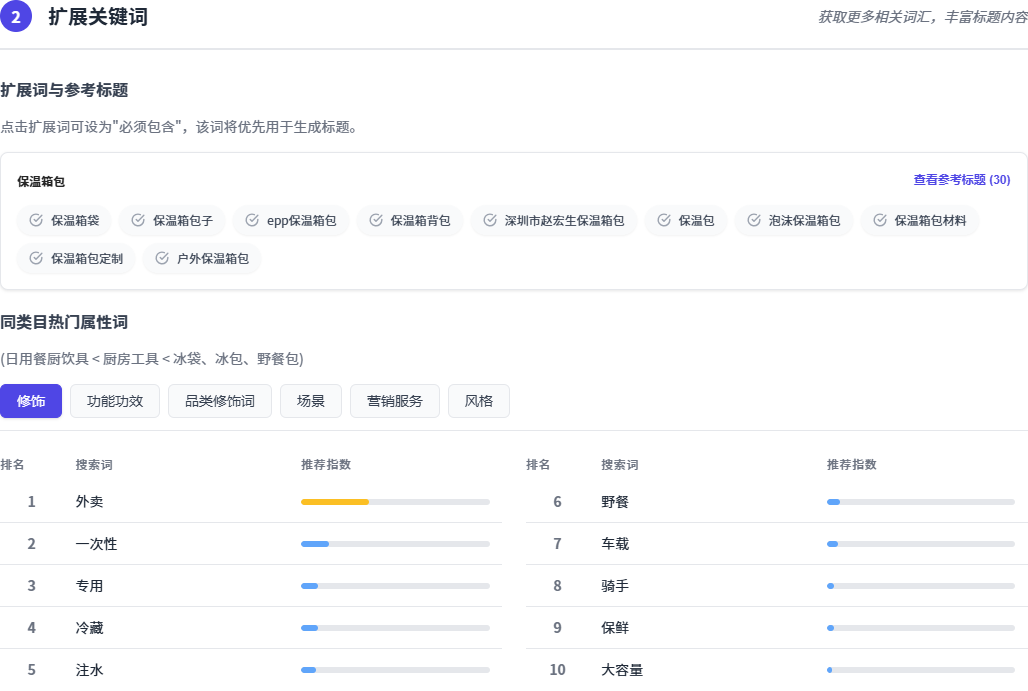This screenshot has height=691, width=1028.
Task: Select the search term 一次性
Action: (96, 544)
